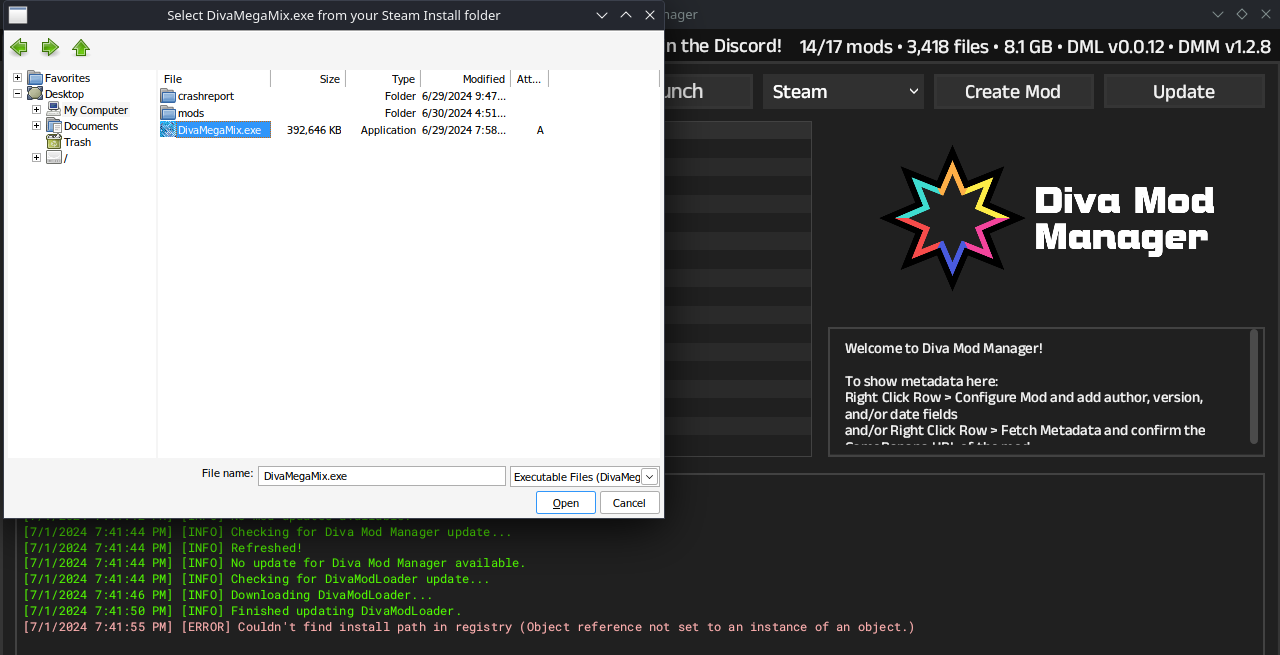
Task: Click the Welcome to Diva Mod Manager text
Action: click(944, 348)
